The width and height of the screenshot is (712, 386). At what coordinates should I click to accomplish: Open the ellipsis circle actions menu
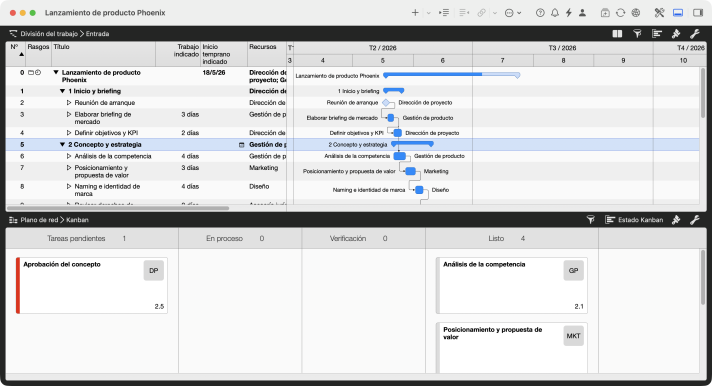pos(509,13)
